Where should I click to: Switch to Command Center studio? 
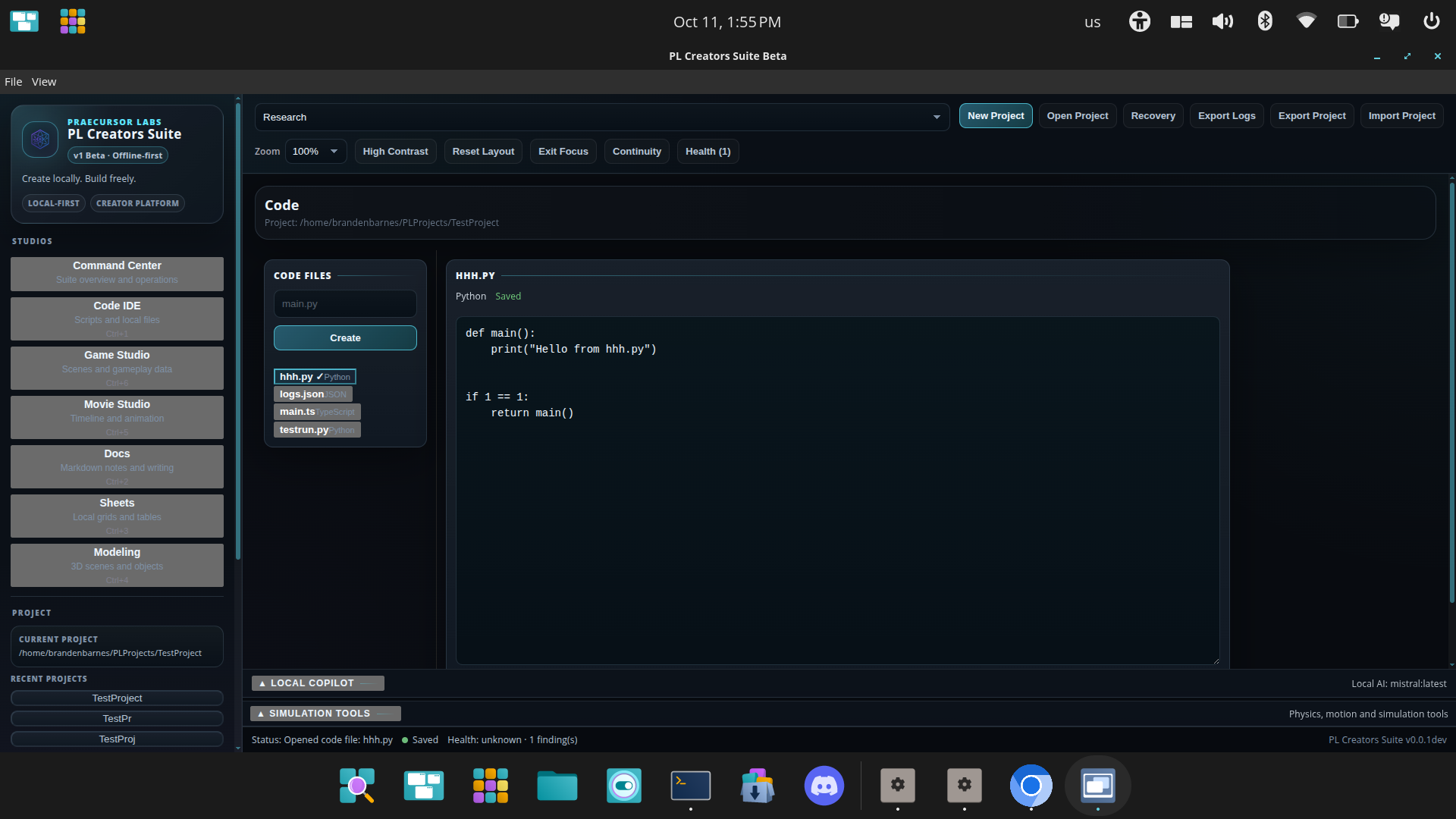[x=117, y=274]
